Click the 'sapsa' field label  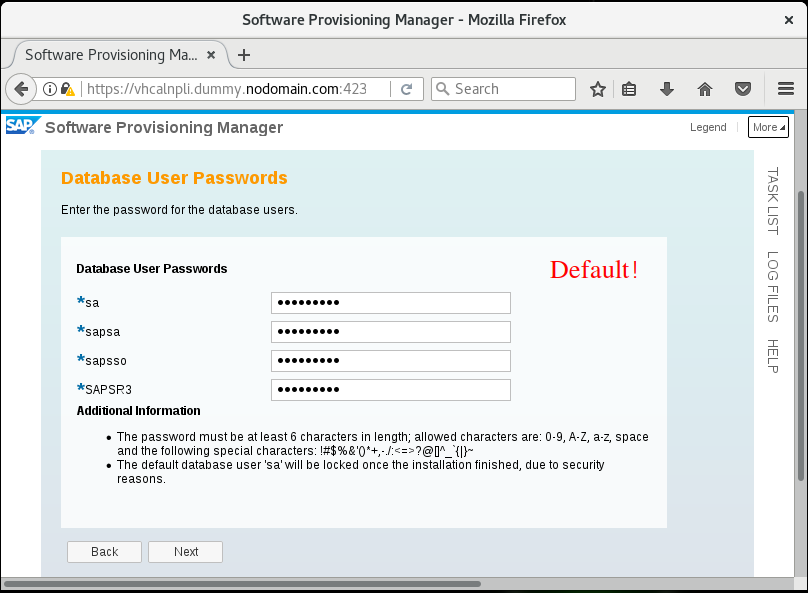[x=103, y=332]
